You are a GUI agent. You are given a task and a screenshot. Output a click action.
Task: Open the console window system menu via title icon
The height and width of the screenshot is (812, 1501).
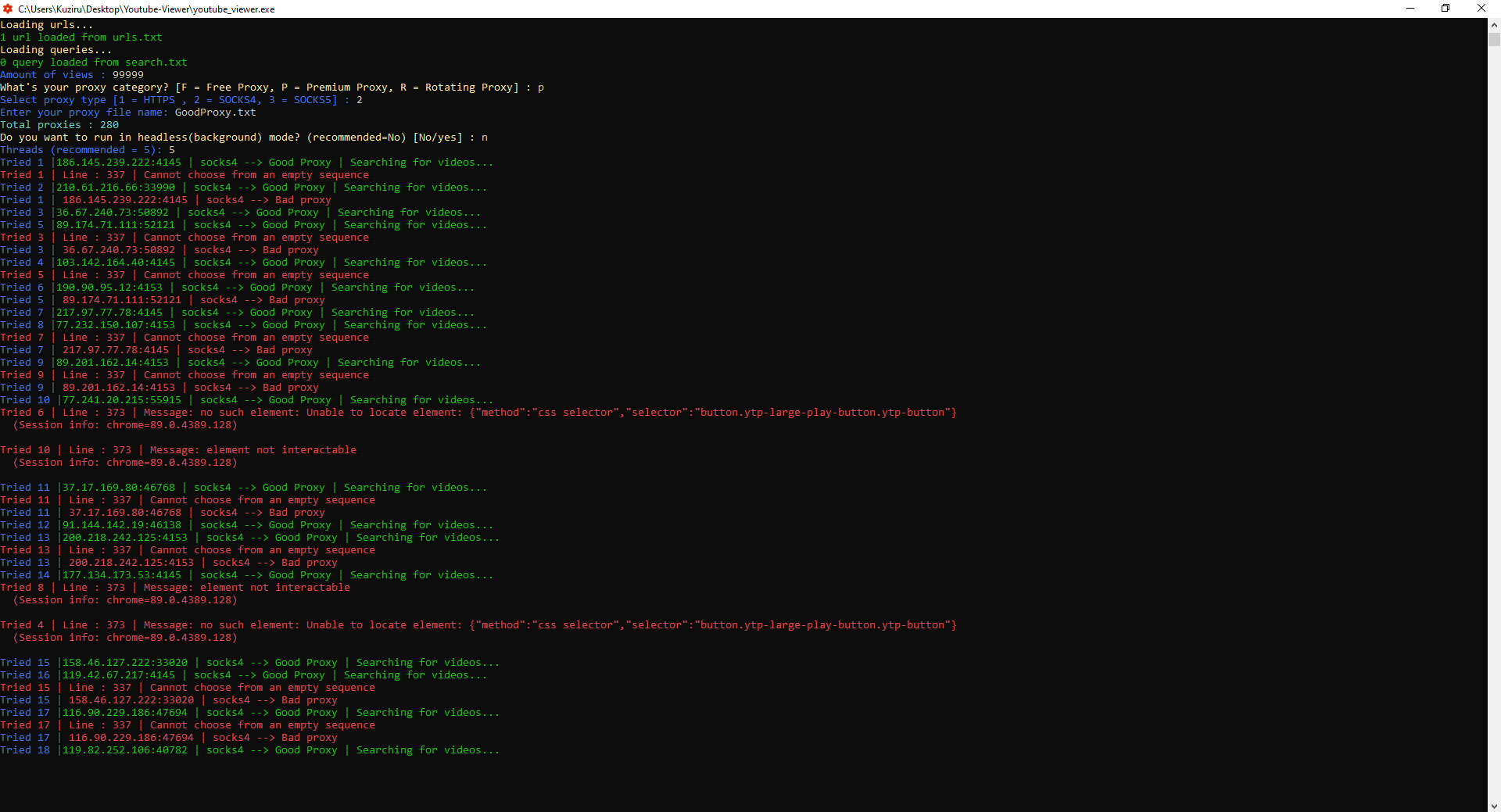7,9
